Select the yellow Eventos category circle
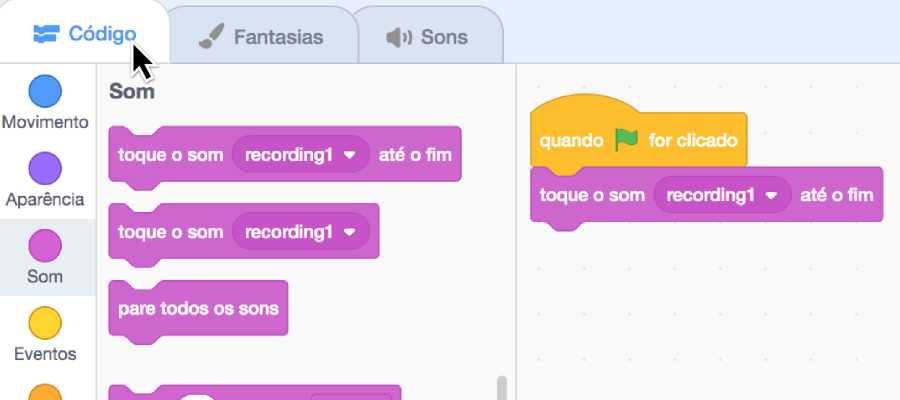Image resolution: width=900 pixels, height=400 pixels. point(45,323)
